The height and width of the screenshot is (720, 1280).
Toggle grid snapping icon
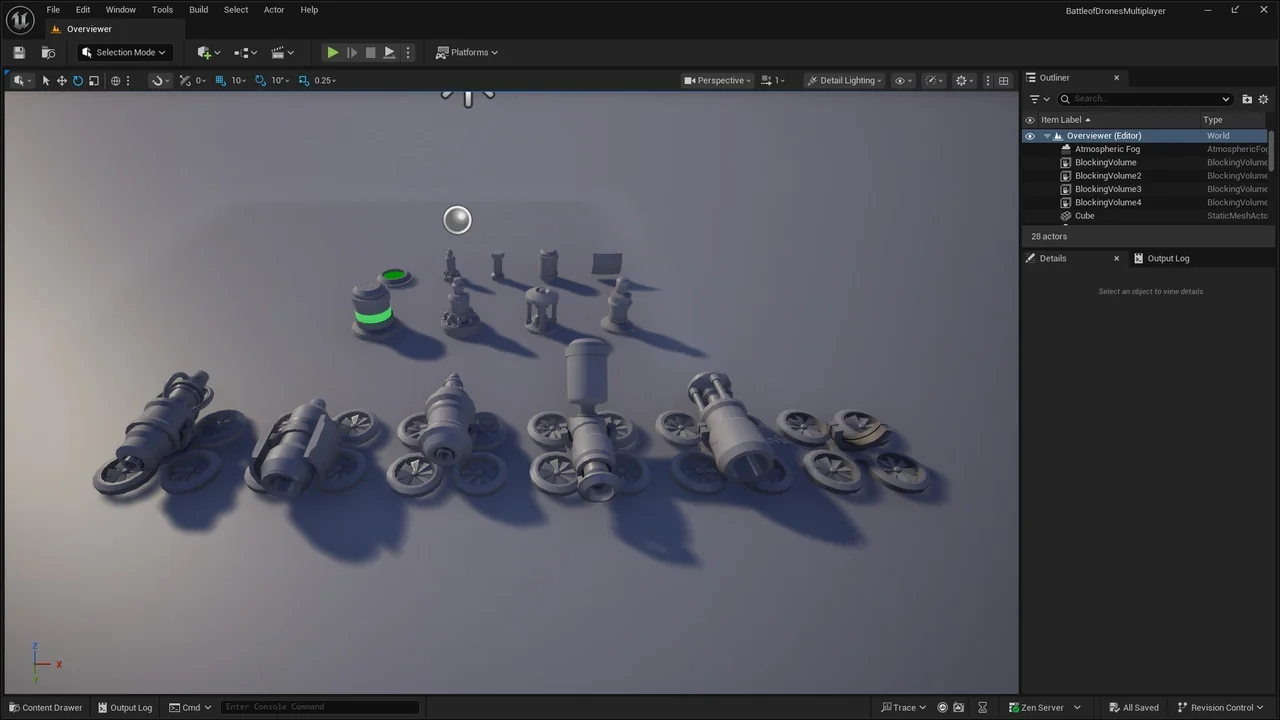pos(221,80)
